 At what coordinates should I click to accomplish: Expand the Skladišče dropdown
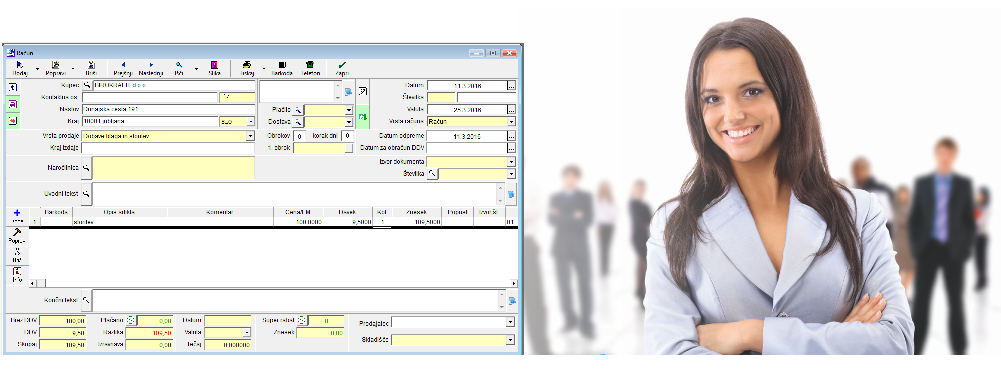point(510,340)
